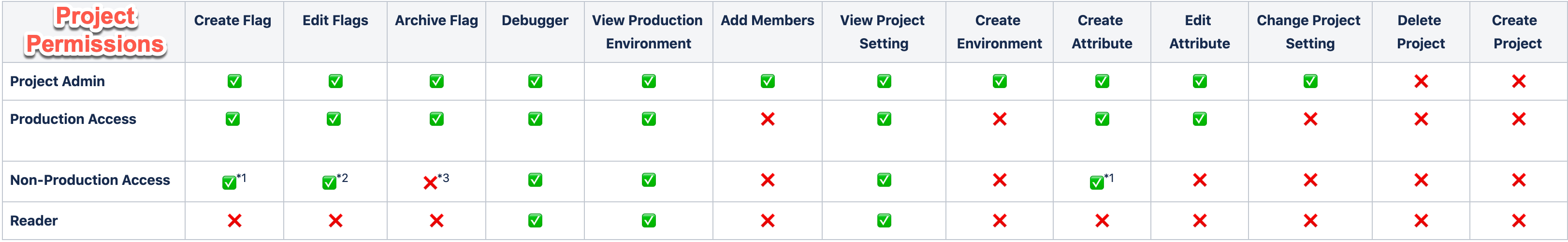The width and height of the screenshot is (1568, 242).
Task: Click the Create Flag column header
Action: 232,21
